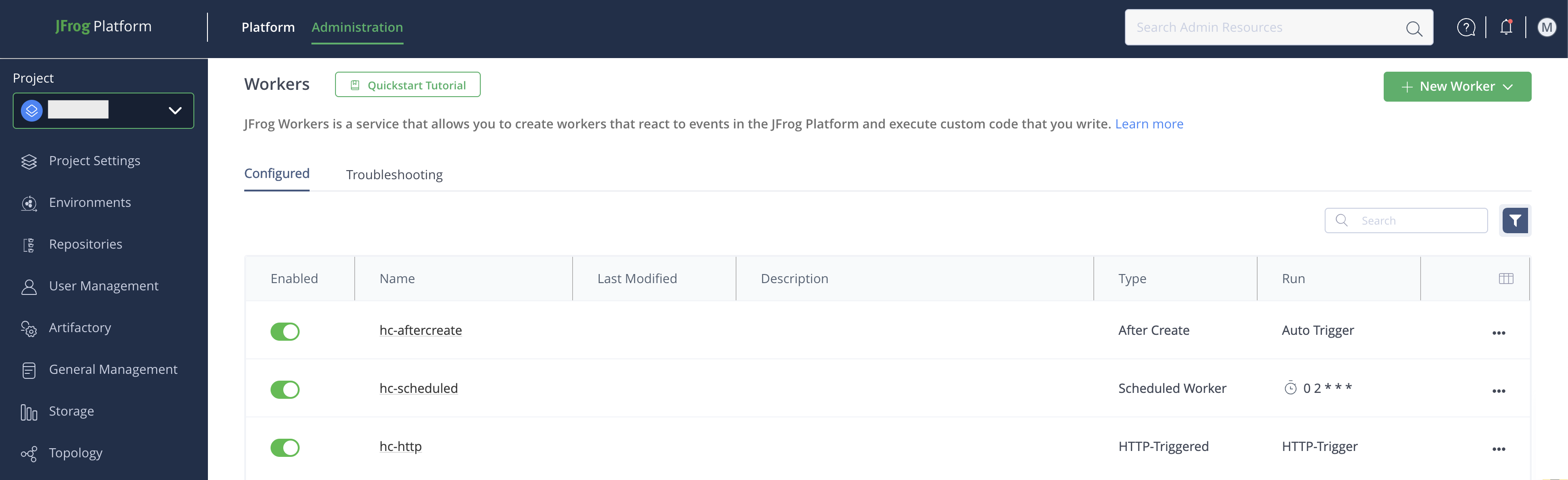Open actions menu for hc-scheduled row
Viewport: 1568px width, 480px height.
(1498, 391)
